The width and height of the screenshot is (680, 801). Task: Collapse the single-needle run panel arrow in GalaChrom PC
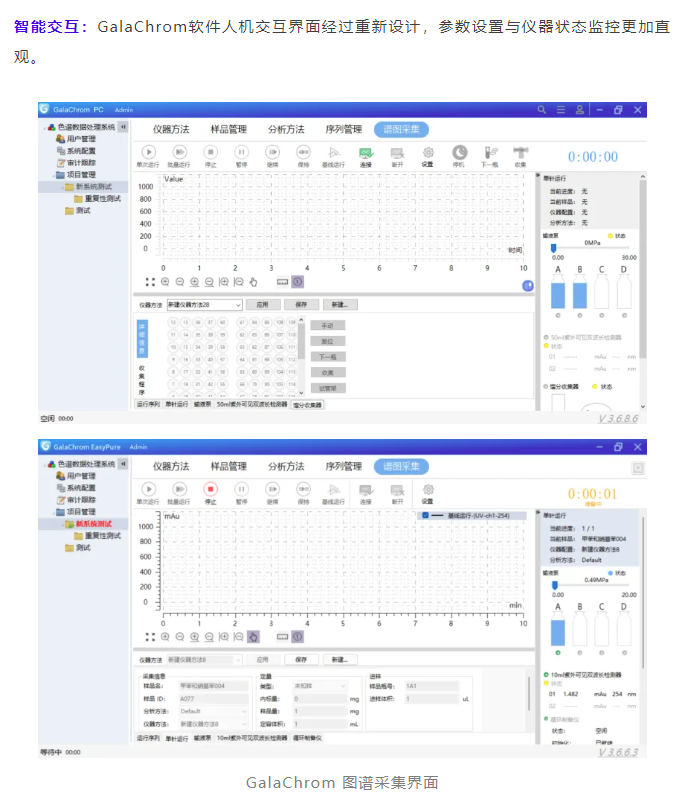coord(538,176)
